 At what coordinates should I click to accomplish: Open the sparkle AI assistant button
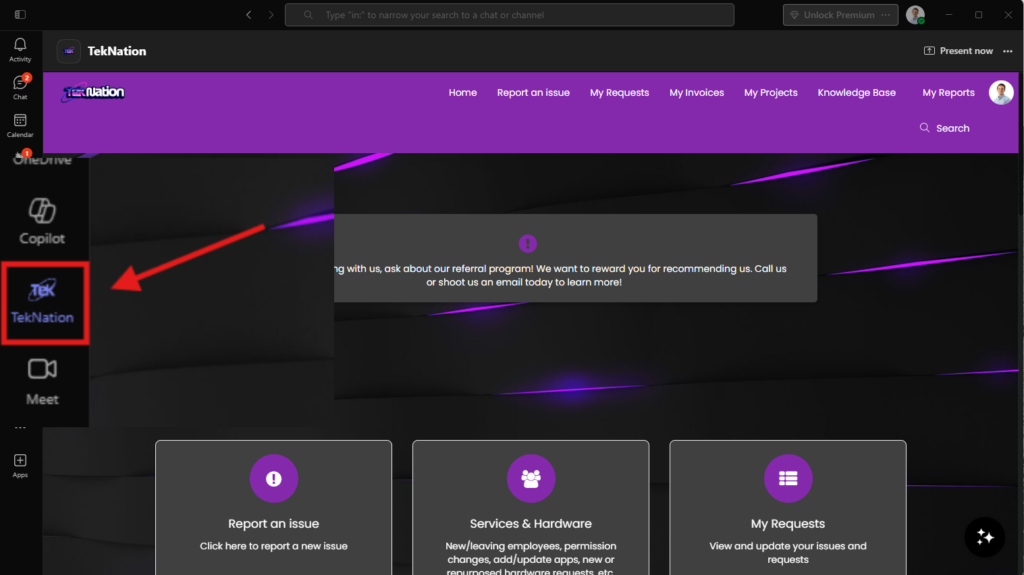(985, 537)
